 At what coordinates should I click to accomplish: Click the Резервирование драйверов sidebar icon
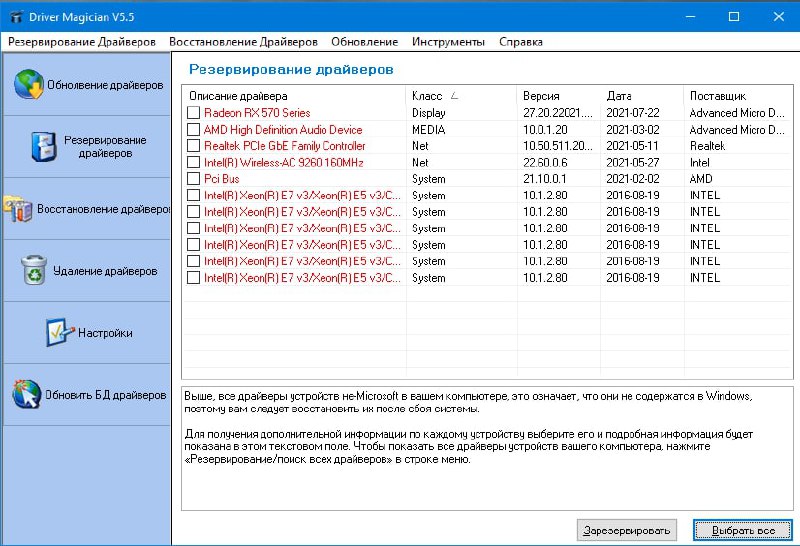pyautogui.click(x=44, y=147)
